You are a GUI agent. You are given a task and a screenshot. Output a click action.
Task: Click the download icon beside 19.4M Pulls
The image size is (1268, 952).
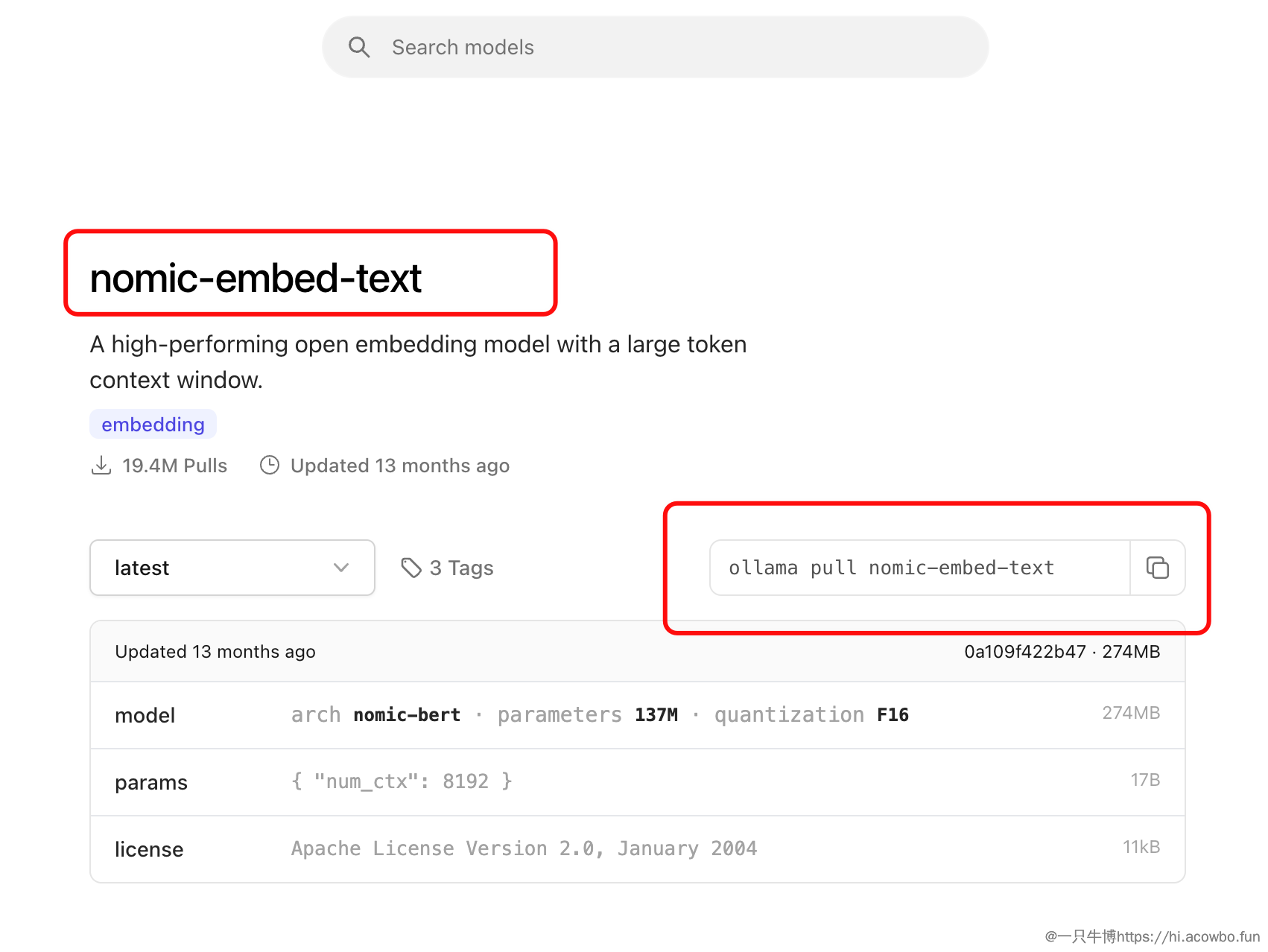(101, 464)
